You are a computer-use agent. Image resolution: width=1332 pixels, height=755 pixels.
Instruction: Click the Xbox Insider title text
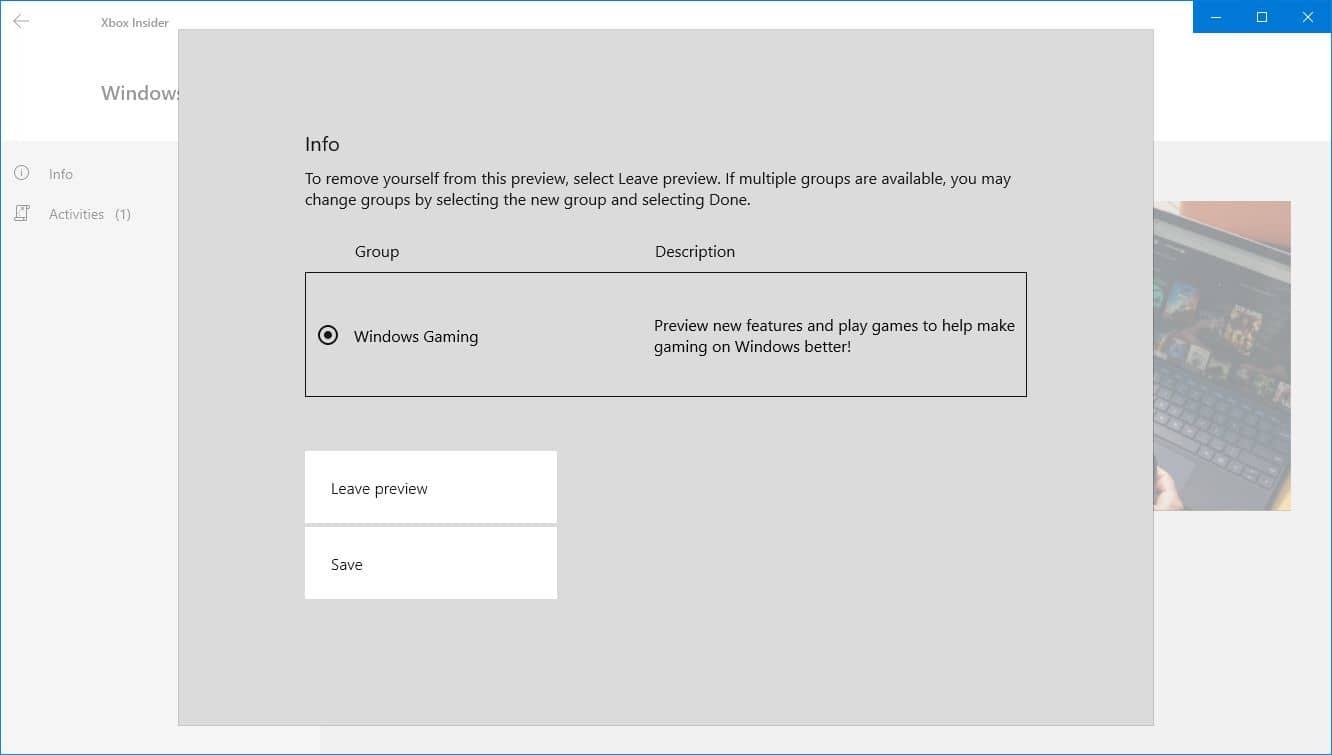[135, 22]
